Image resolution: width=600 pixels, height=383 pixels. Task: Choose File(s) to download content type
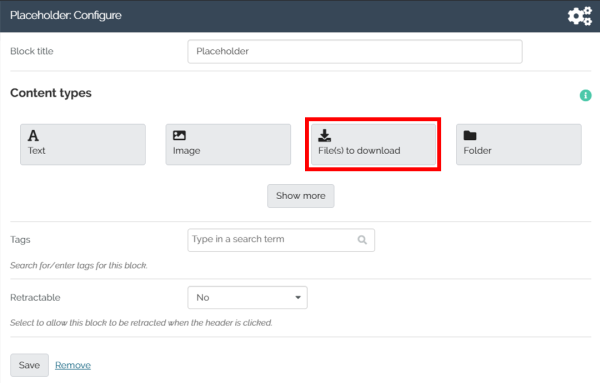373,144
